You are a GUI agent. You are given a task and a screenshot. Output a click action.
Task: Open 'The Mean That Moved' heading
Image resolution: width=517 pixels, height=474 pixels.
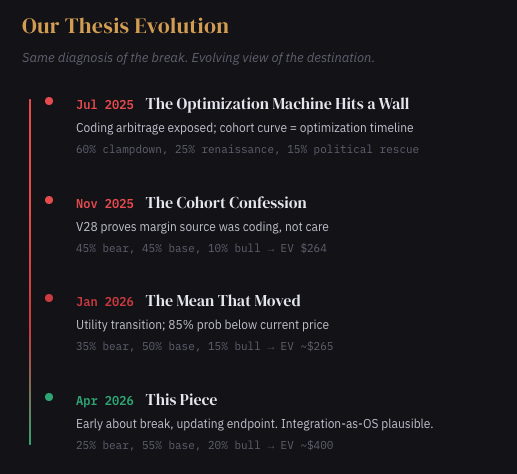pyautogui.click(x=223, y=301)
